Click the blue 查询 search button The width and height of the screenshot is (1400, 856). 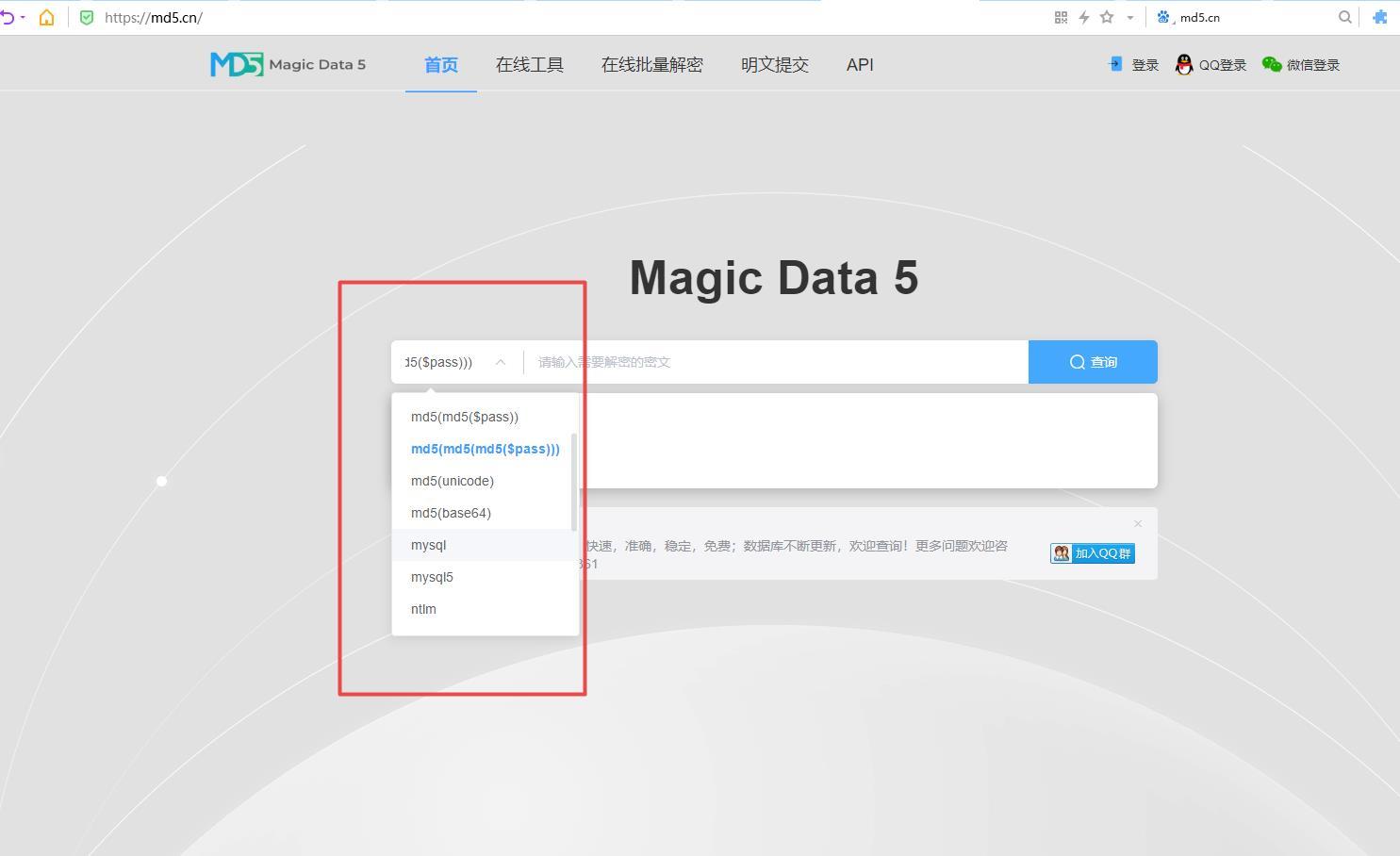point(1093,361)
